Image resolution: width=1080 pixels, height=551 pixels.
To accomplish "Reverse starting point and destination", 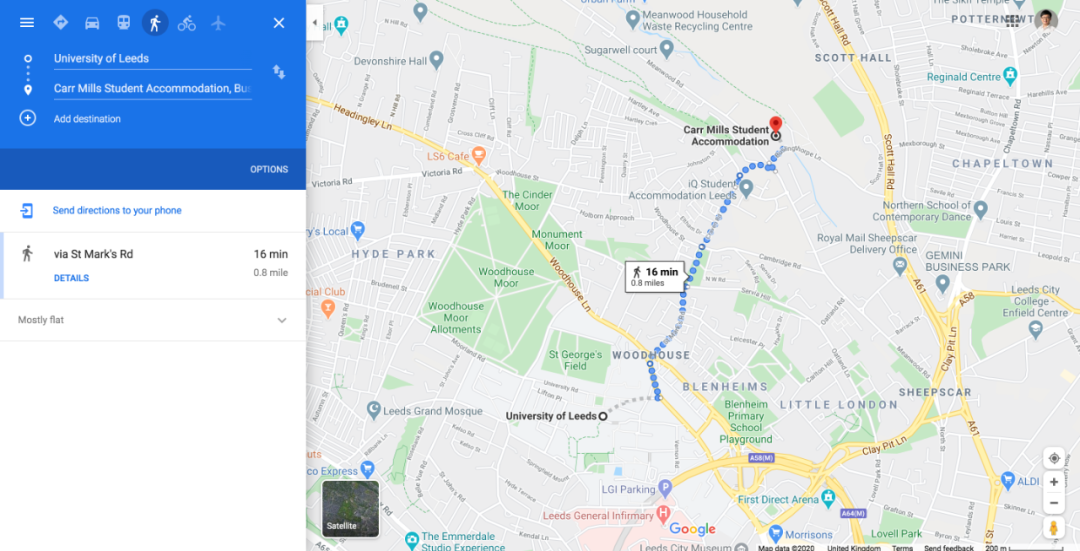I will pyautogui.click(x=279, y=72).
